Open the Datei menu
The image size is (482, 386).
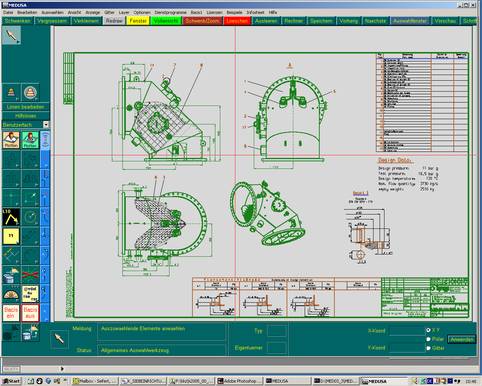(8, 12)
